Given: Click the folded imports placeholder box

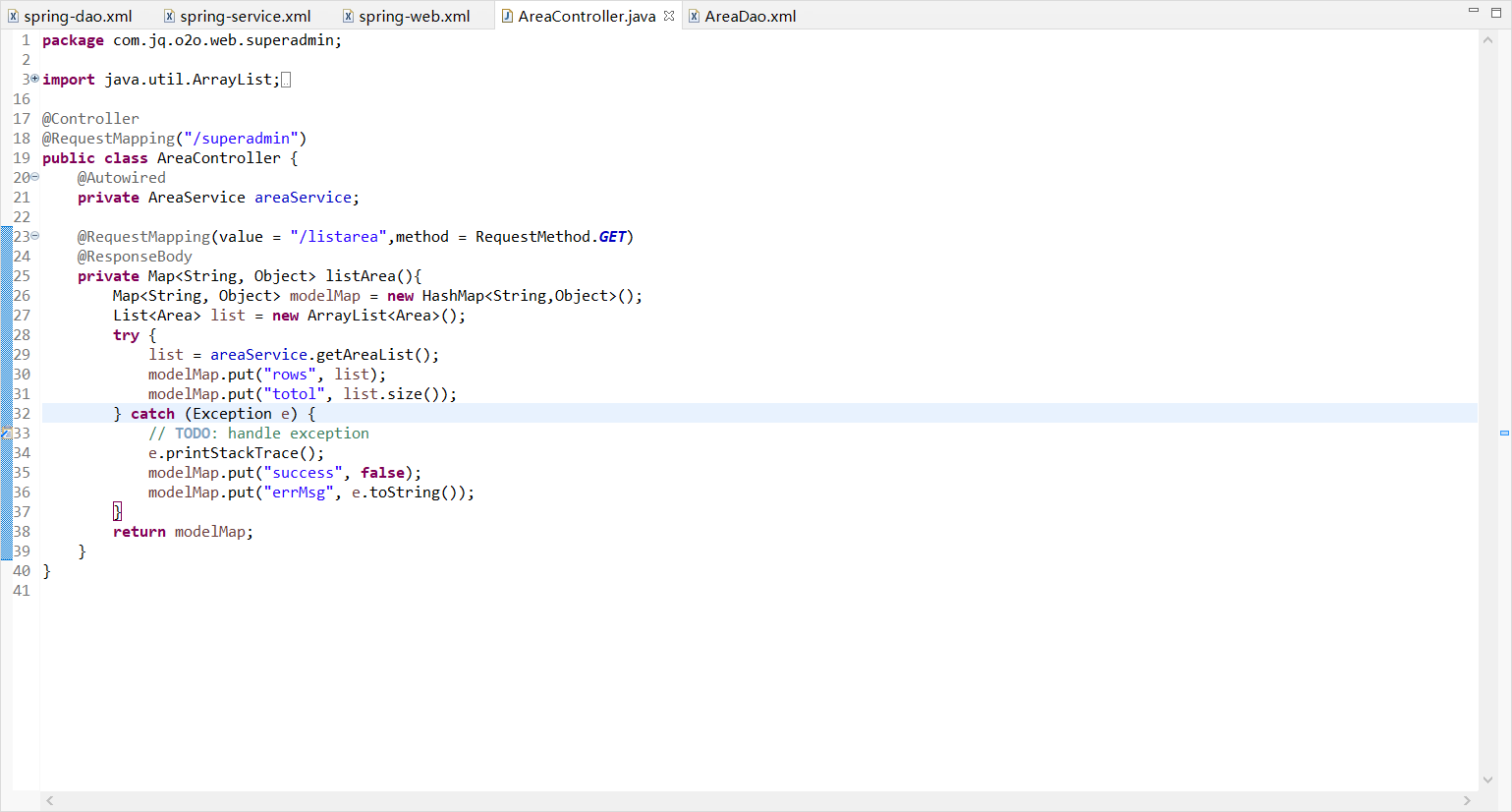Looking at the screenshot, I should (286, 80).
